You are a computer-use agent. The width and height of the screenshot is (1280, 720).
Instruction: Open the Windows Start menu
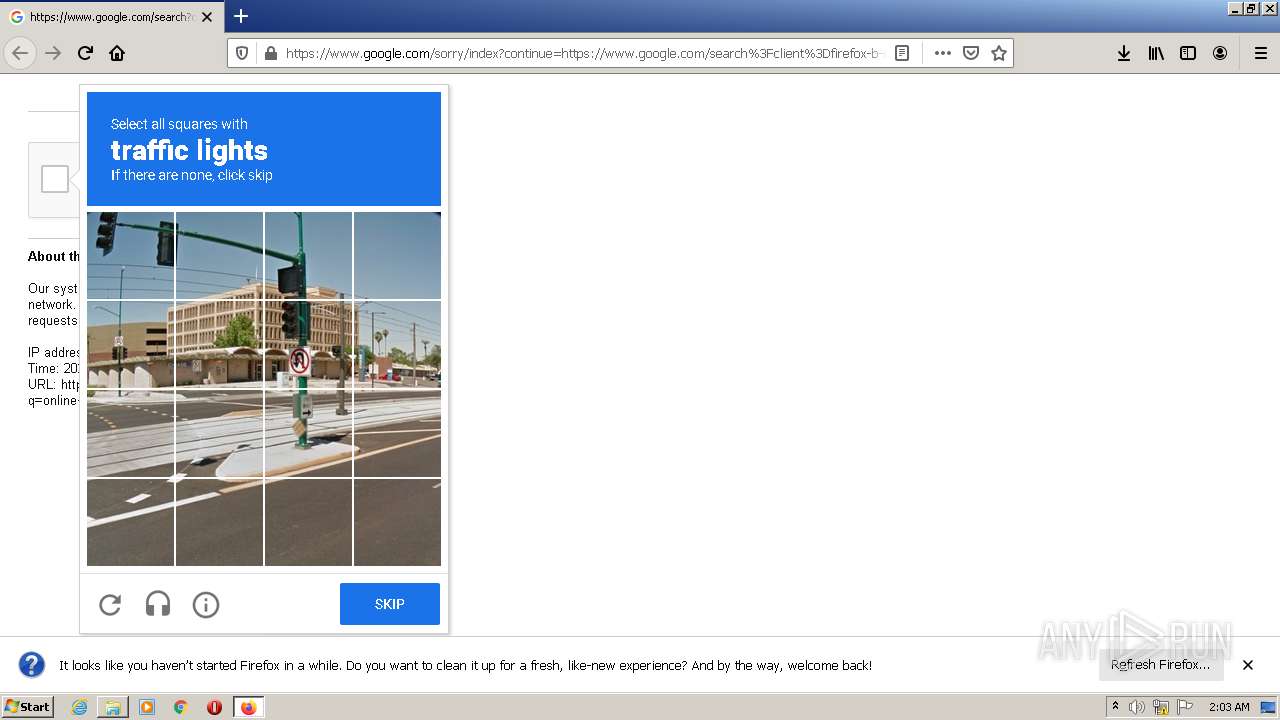pos(28,707)
